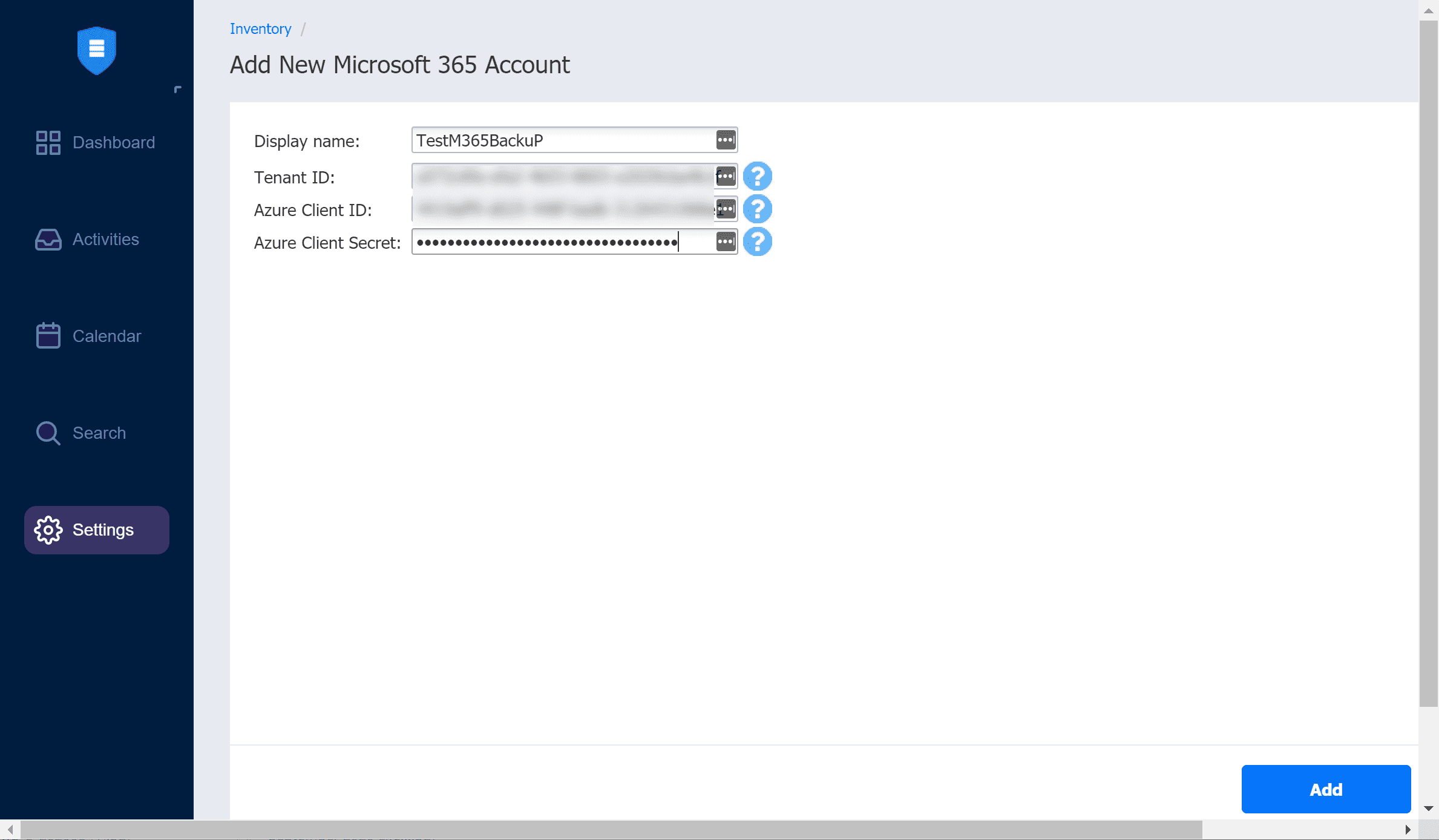The image size is (1439, 840).
Task: Click the Settings gear icon
Action: pyautogui.click(x=48, y=530)
